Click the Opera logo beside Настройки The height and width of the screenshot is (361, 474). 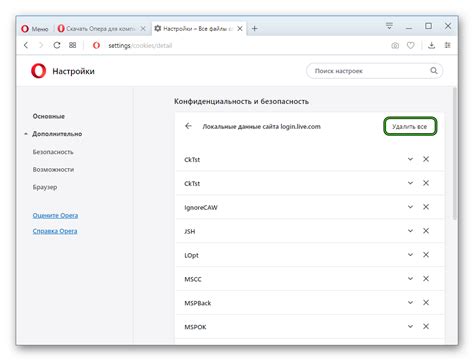(38, 71)
